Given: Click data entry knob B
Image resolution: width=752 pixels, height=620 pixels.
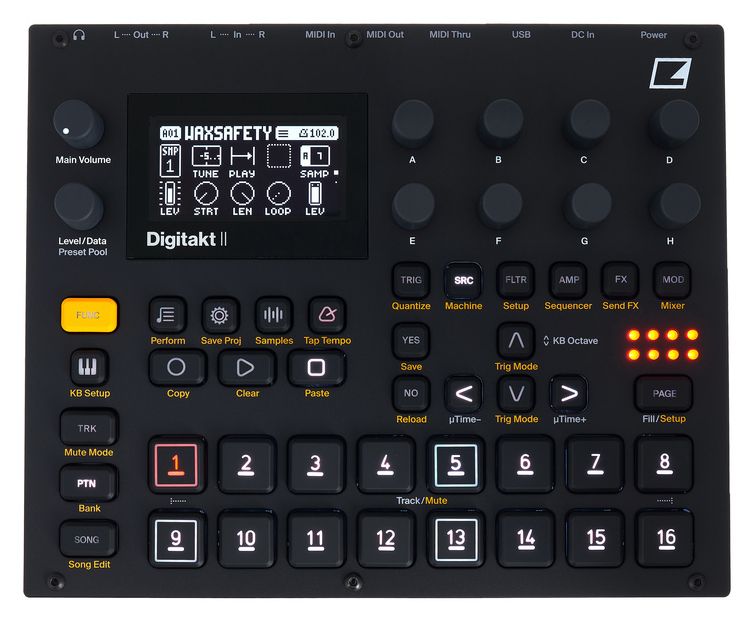Looking at the screenshot, I should (502, 123).
